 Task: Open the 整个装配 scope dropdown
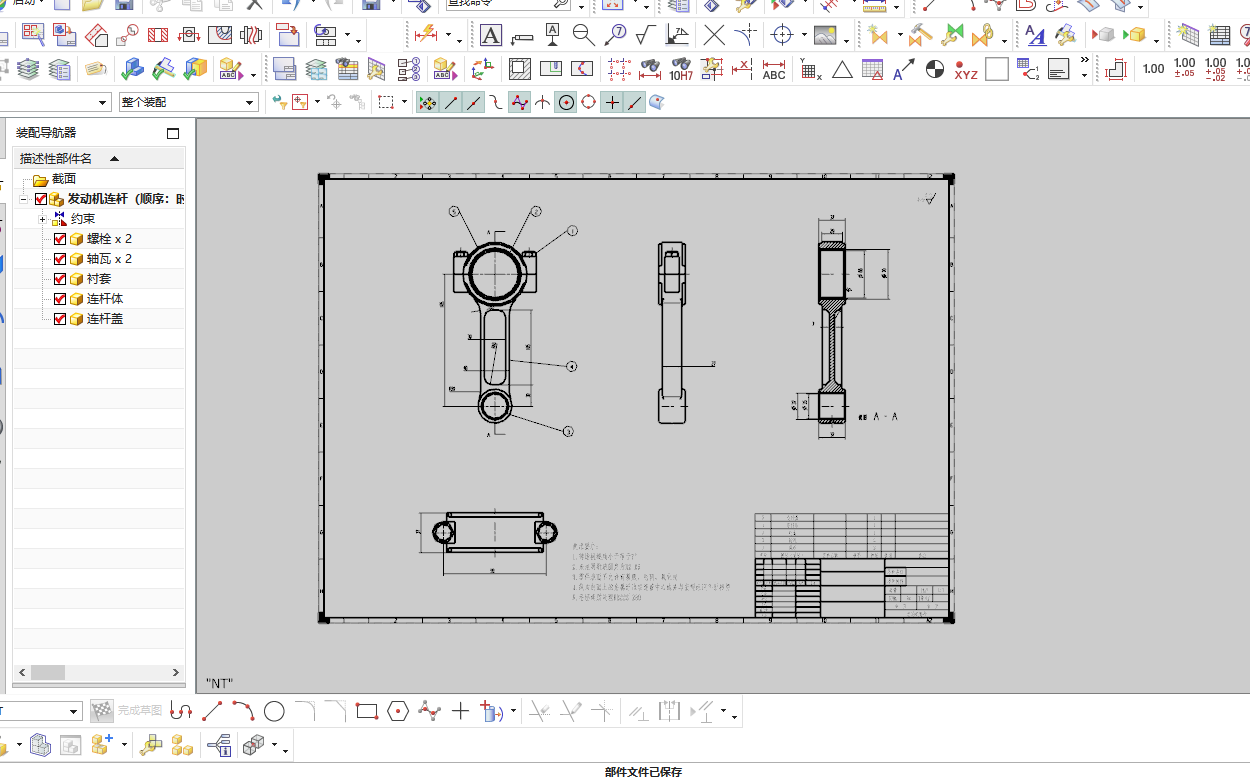188,103
